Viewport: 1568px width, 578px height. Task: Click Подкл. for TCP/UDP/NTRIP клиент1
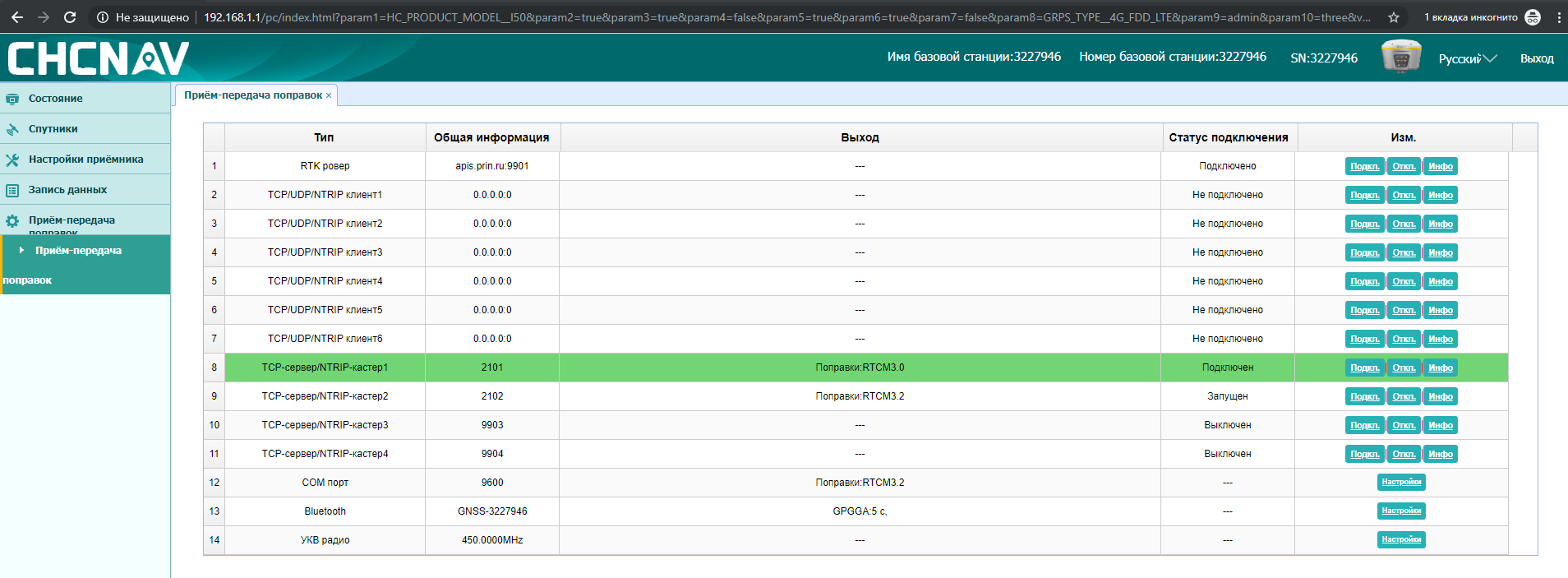[1365, 195]
